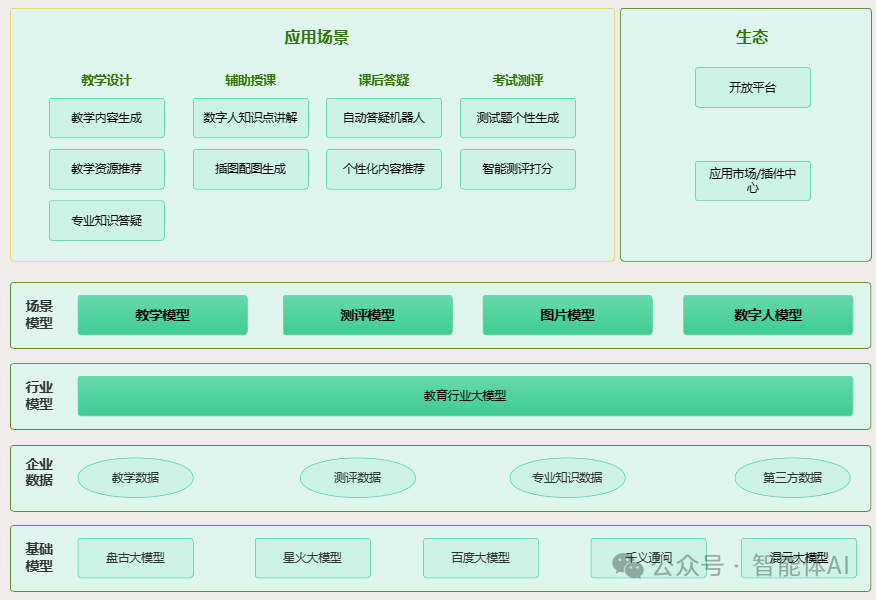Select the 第三方数据 ellipse
The width and height of the screenshot is (876, 600).
(x=793, y=477)
